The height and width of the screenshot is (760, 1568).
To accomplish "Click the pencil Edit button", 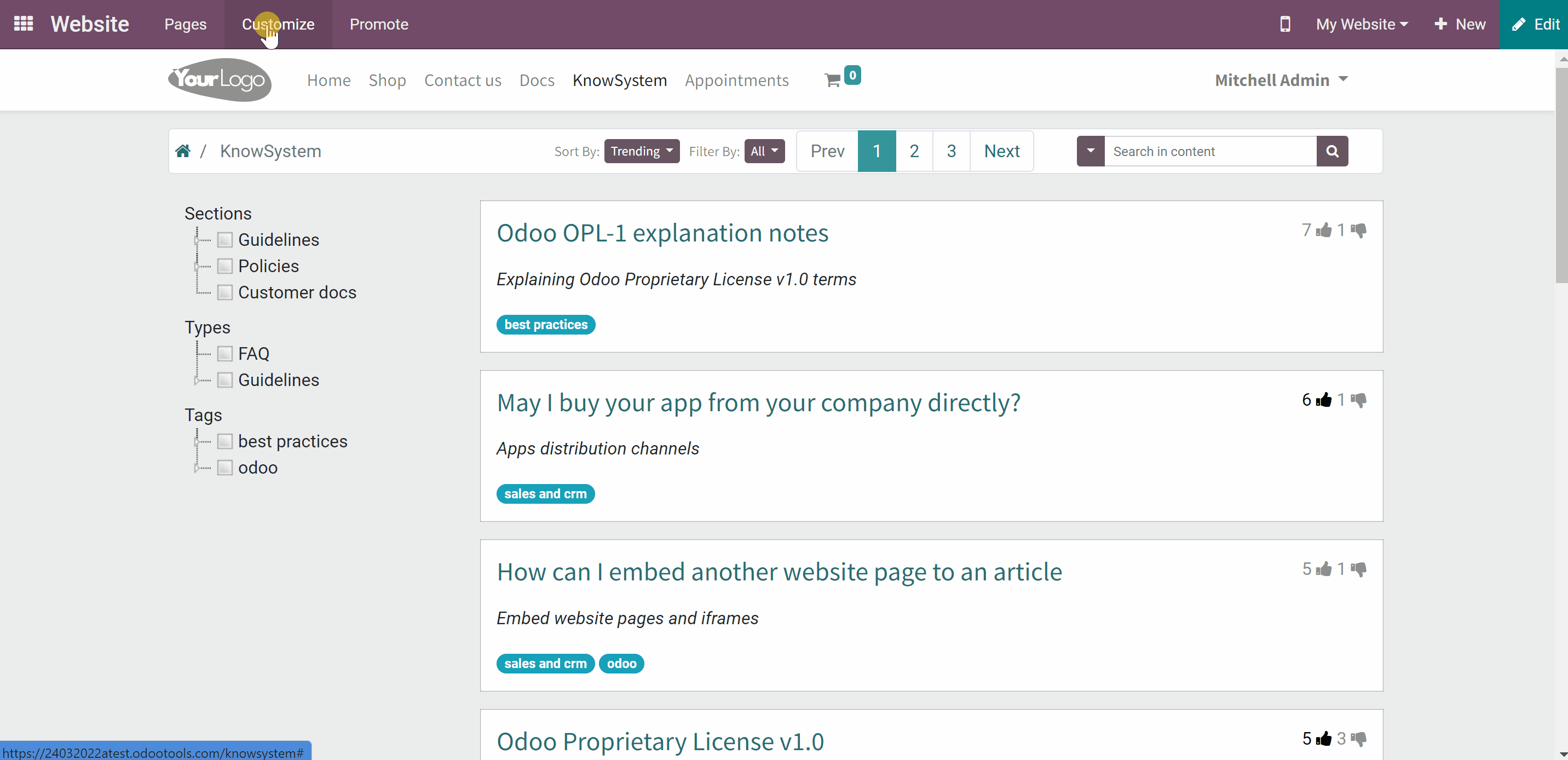I will pos(1534,24).
